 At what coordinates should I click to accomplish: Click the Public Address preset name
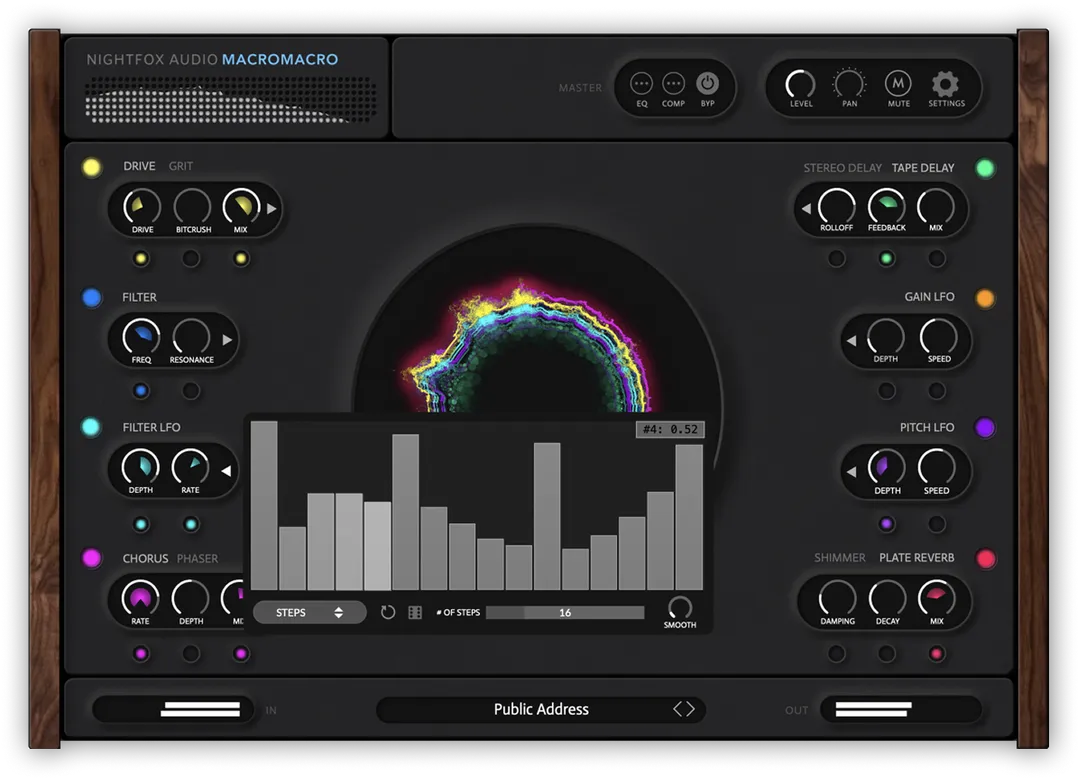coord(540,709)
